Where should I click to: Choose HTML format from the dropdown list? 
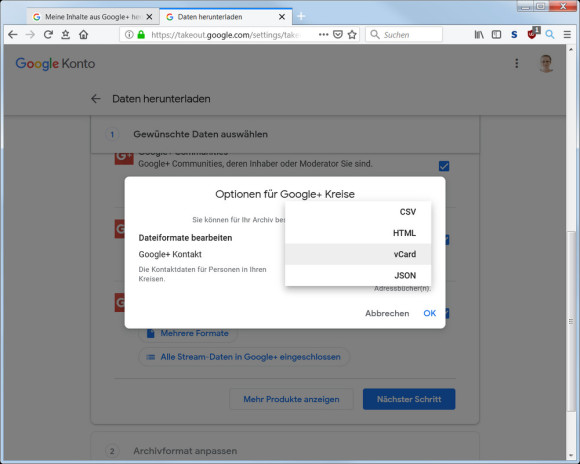click(x=358, y=233)
